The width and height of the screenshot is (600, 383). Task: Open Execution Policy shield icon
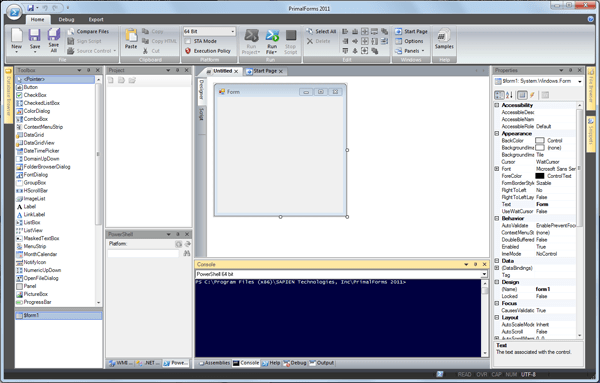click(188, 51)
